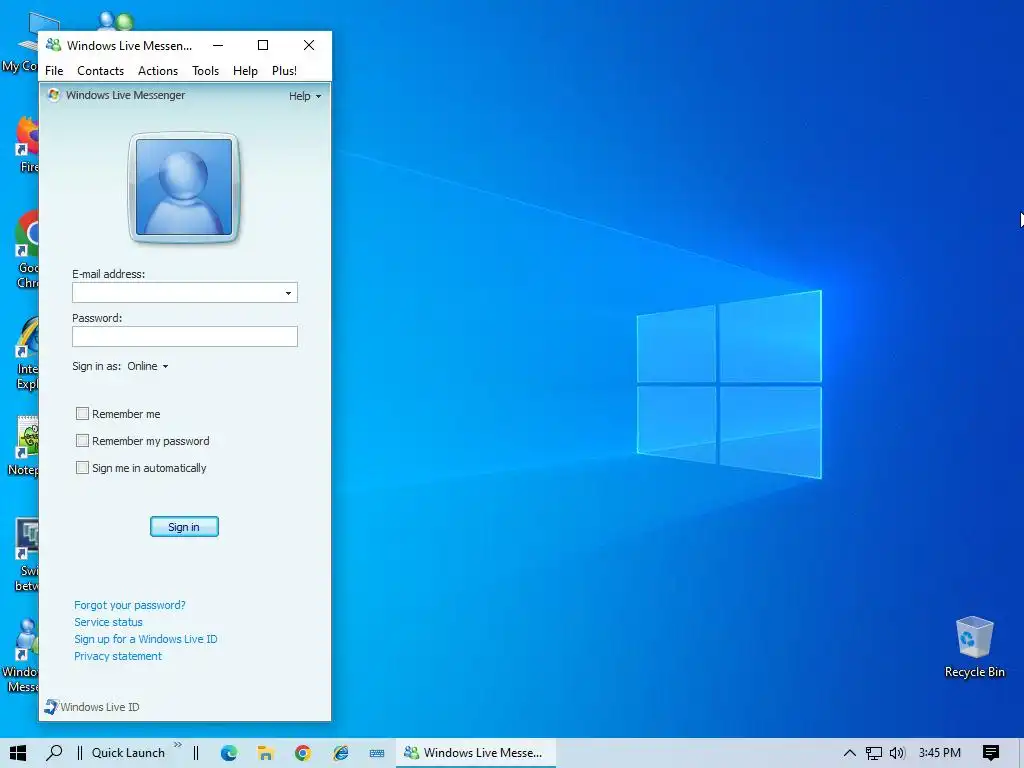This screenshot has width=1024, height=768.
Task: Click the Messenger icon in title bar
Action: [54, 45]
